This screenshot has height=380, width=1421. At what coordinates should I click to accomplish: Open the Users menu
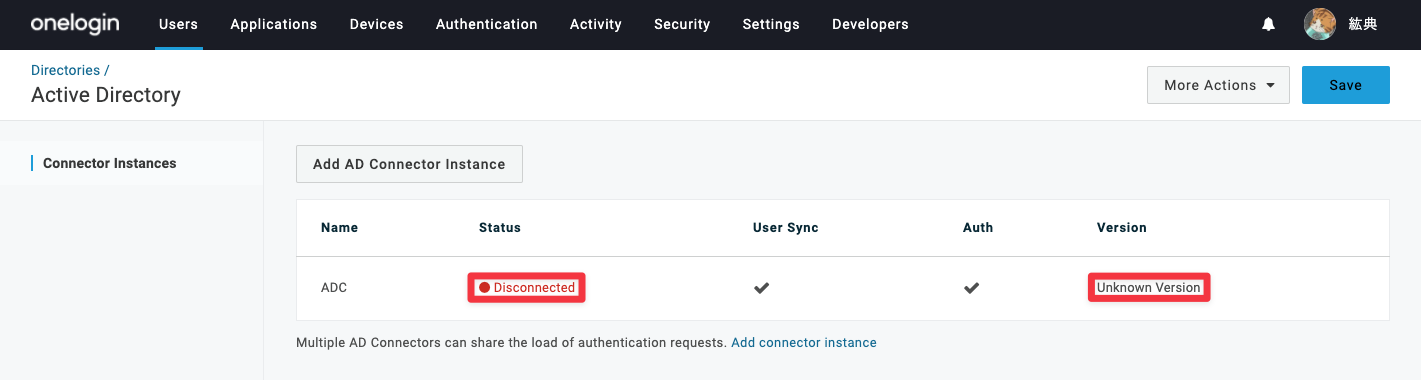click(178, 24)
